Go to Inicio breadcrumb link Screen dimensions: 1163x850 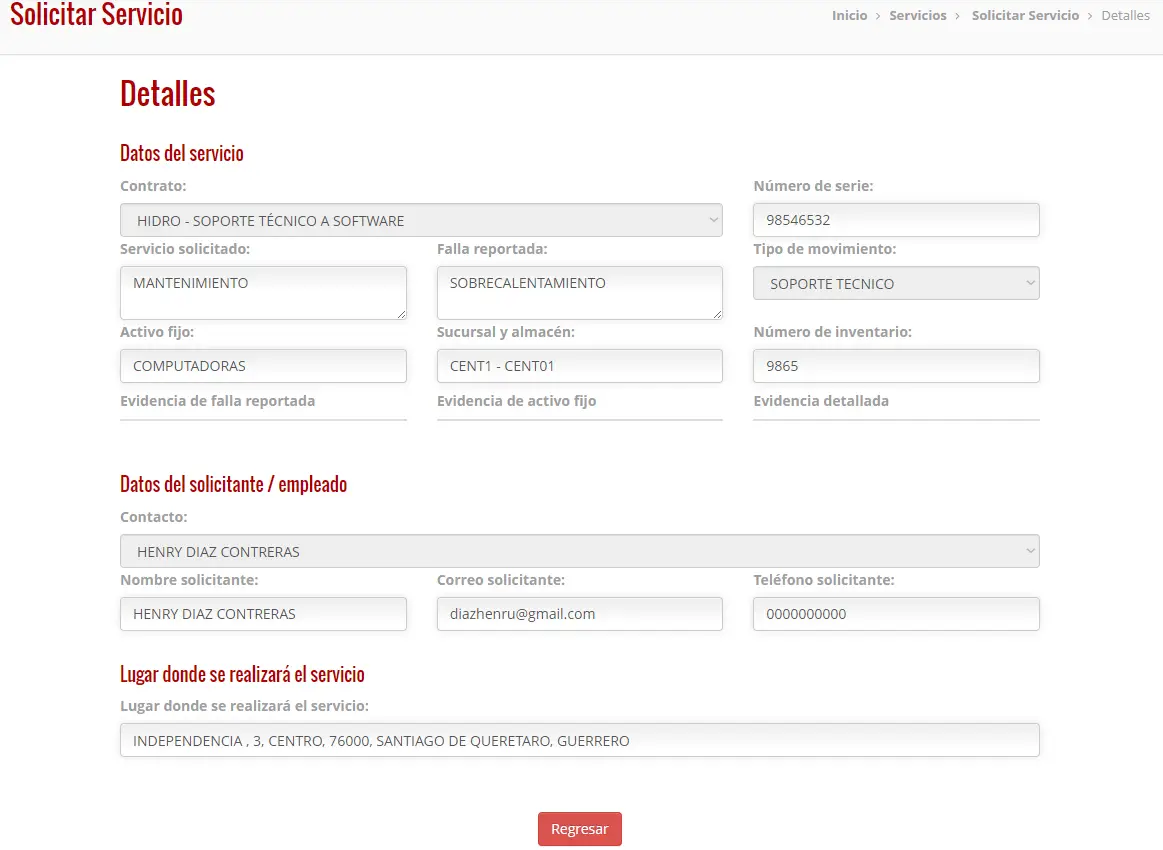click(849, 16)
